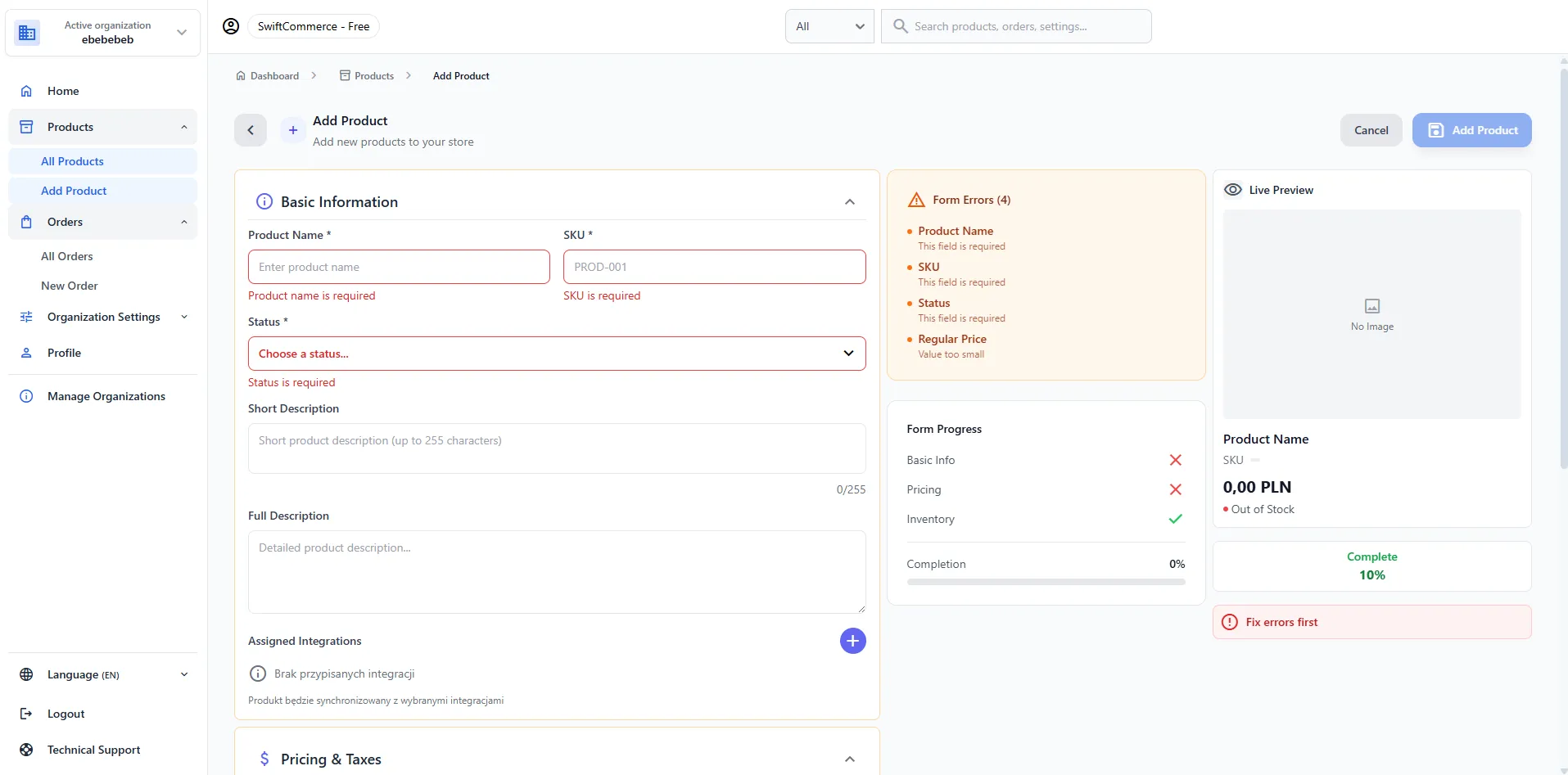Click the Logout icon
Image resolution: width=1568 pixels, height=775 pixels.
point(27,714)
